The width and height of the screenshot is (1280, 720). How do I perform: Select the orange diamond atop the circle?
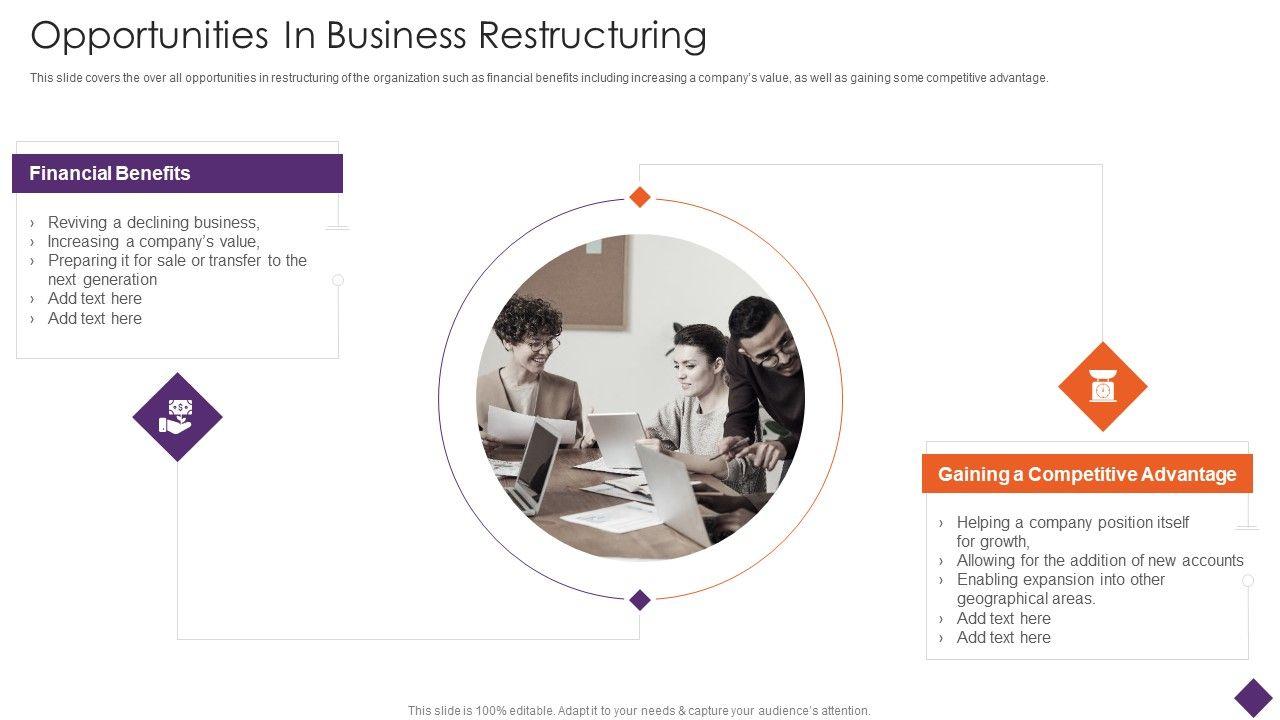click(640, 197)
